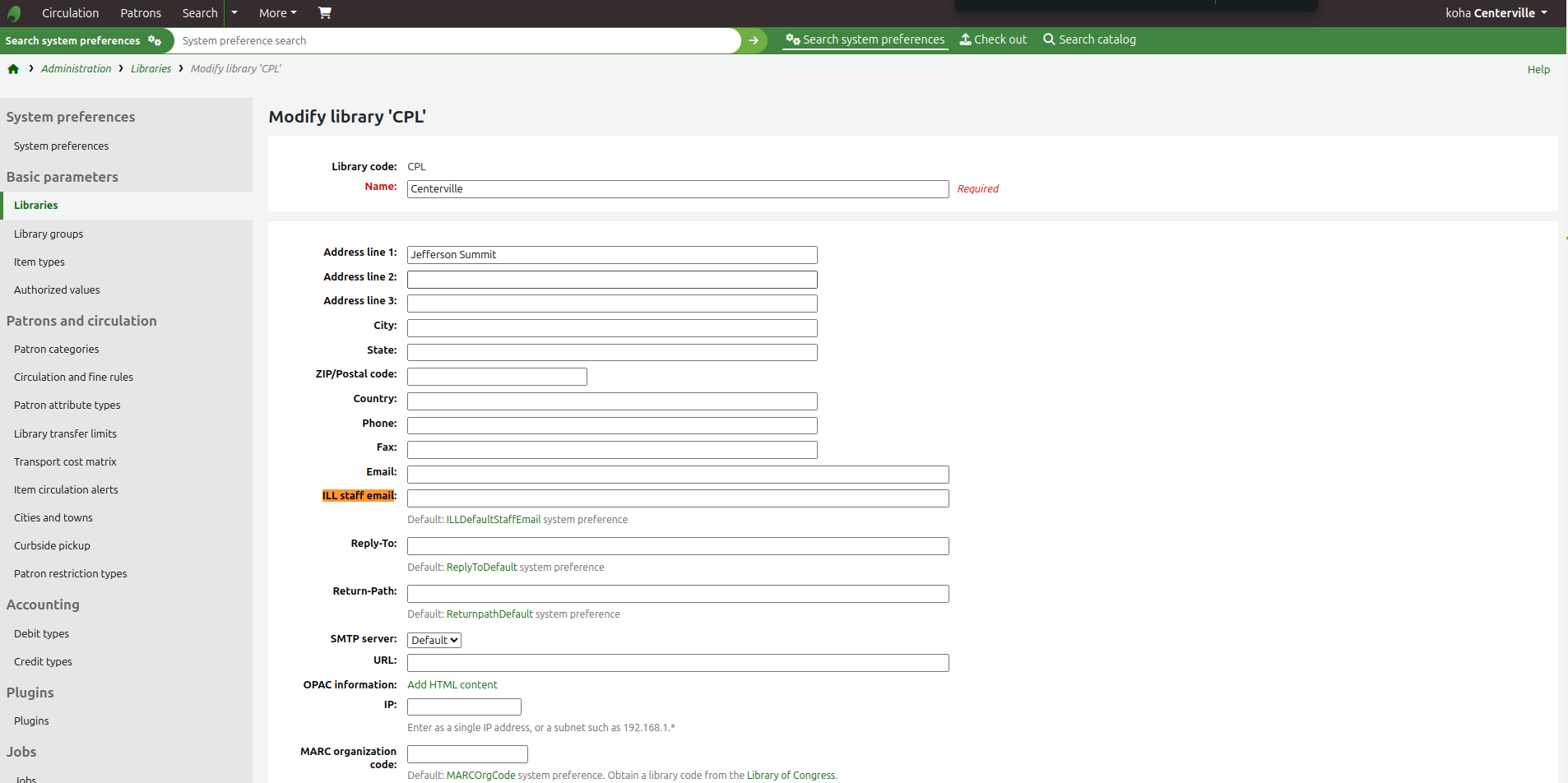Open the More dropdown menu
Screen dimensions: 1568x783
[x=277, y=13]
